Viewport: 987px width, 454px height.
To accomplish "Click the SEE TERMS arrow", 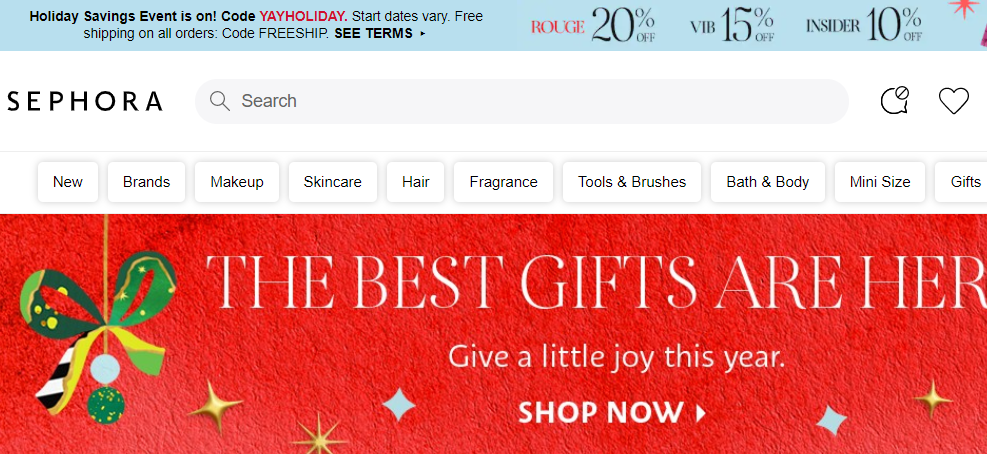I will (422, 33).
